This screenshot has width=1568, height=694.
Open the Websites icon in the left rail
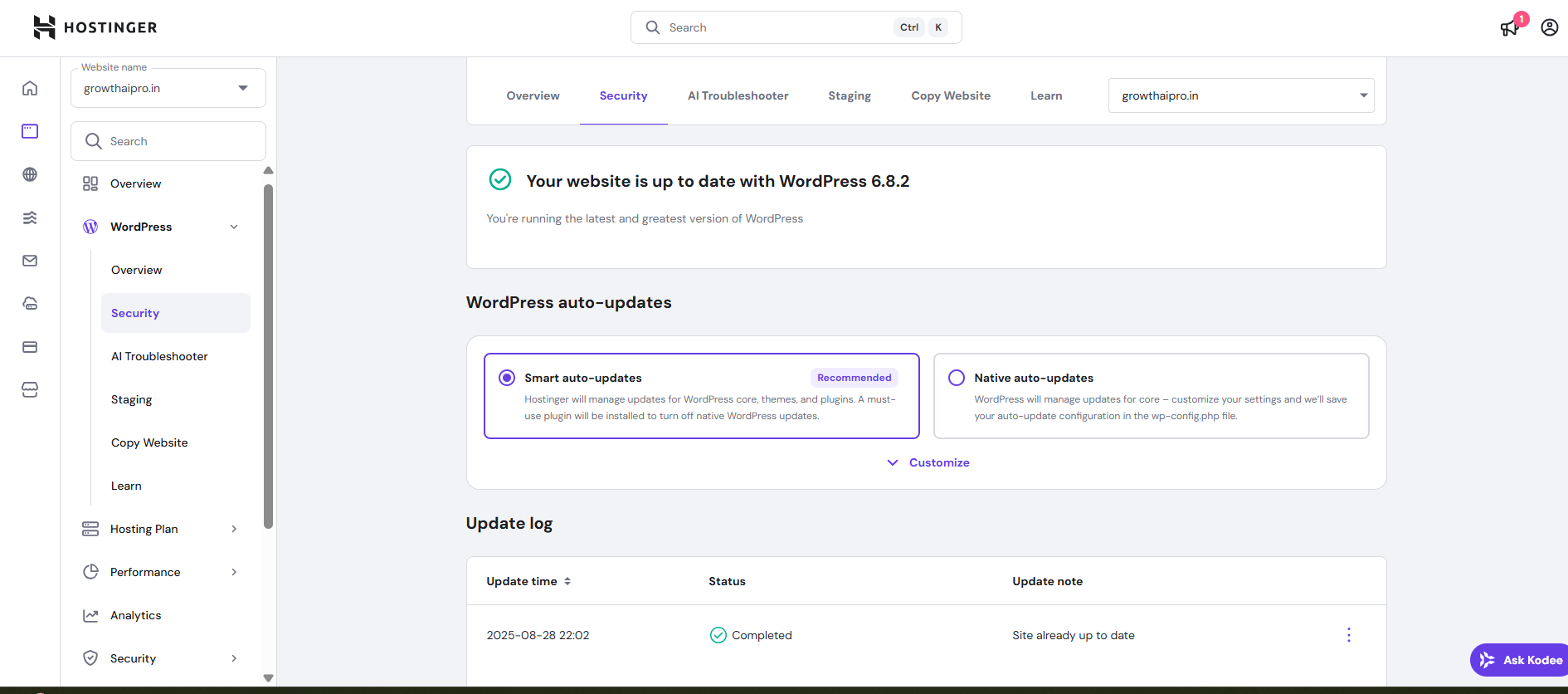click(30, 131)
